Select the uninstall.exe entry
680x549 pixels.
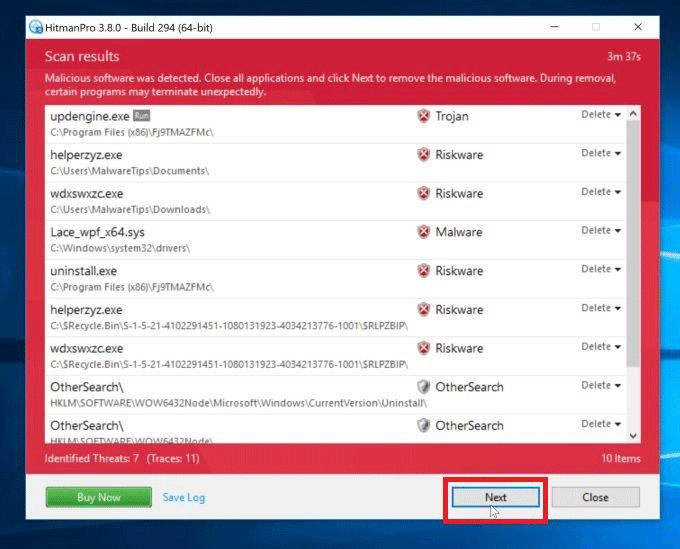click(336, 278)
